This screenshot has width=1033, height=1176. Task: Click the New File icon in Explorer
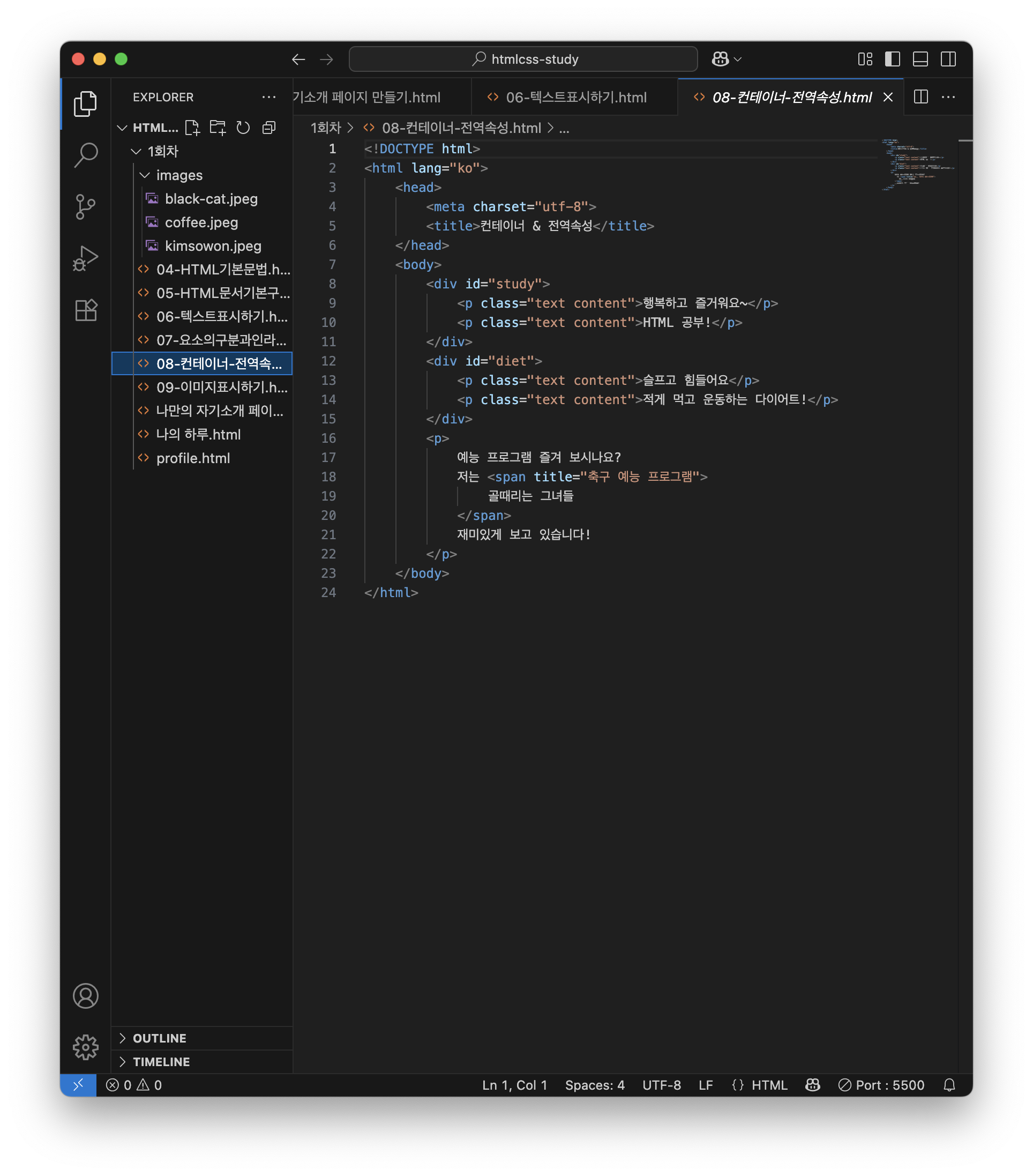192,128
